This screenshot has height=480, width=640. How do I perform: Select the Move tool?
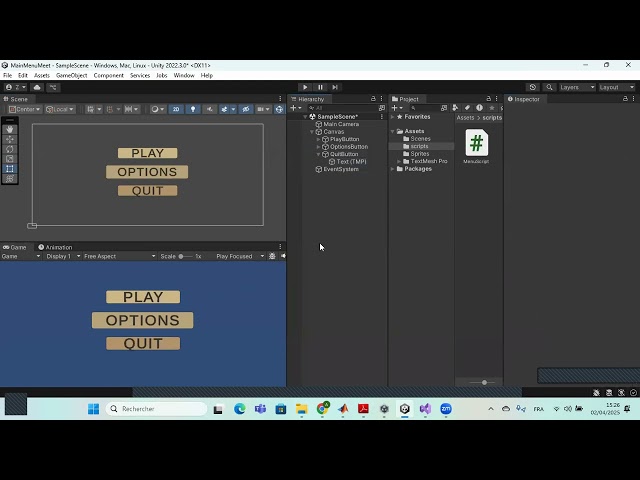coord(10,139)
